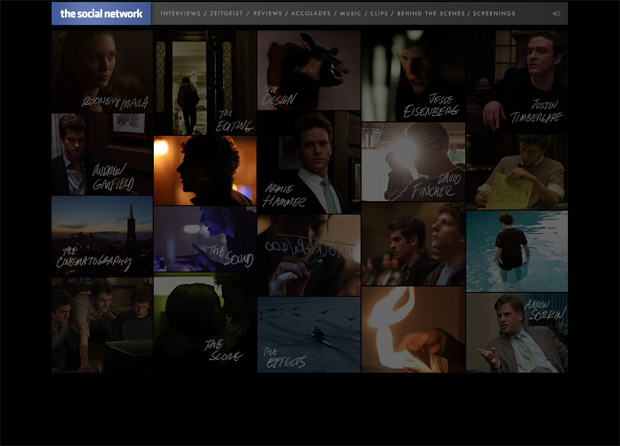This screenshot has height=446, width=620.
Task: Click the two men in audience image
Action: tap(413, 244)
